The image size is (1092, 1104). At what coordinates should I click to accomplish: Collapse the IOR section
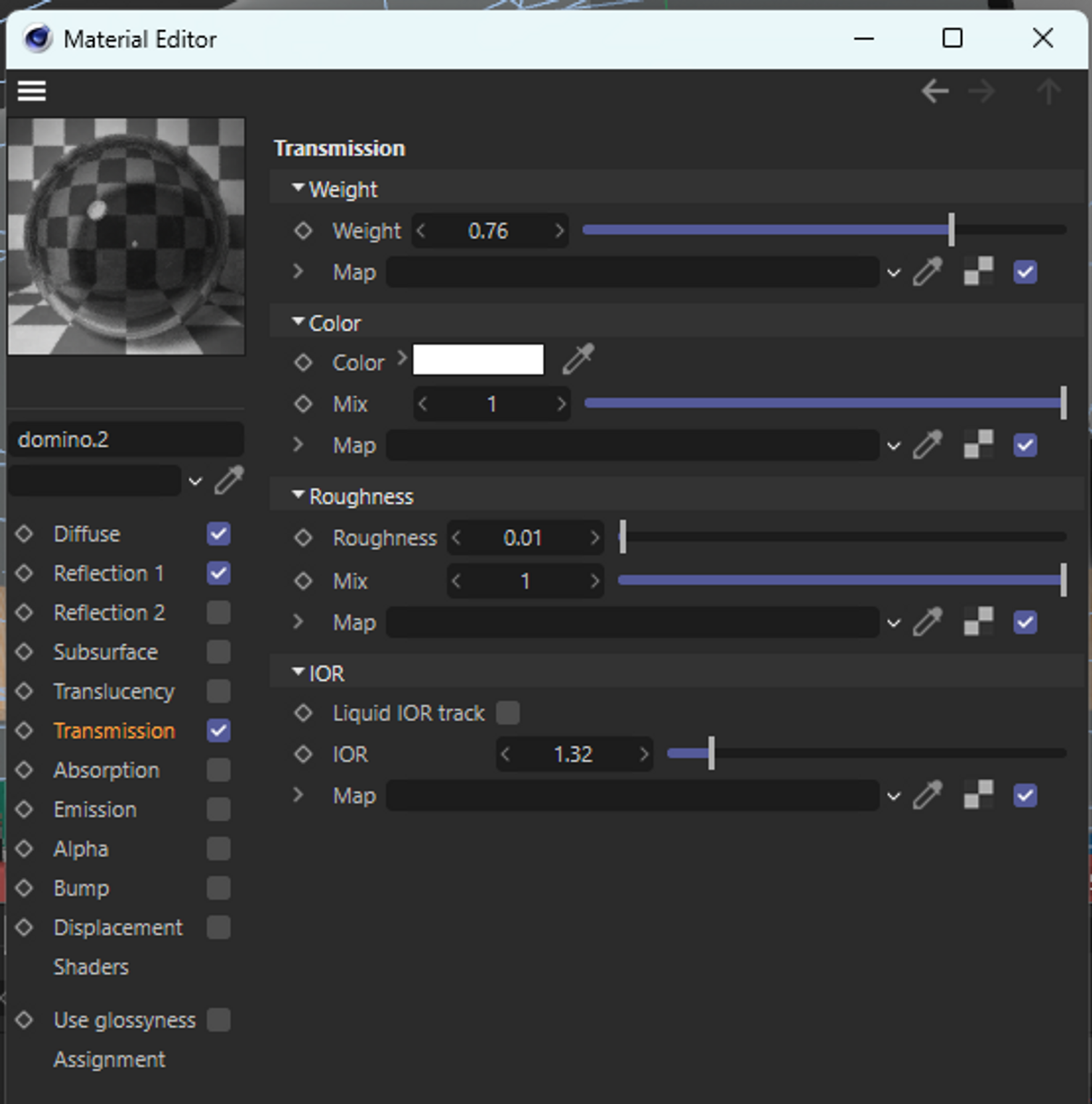(298, 671)
